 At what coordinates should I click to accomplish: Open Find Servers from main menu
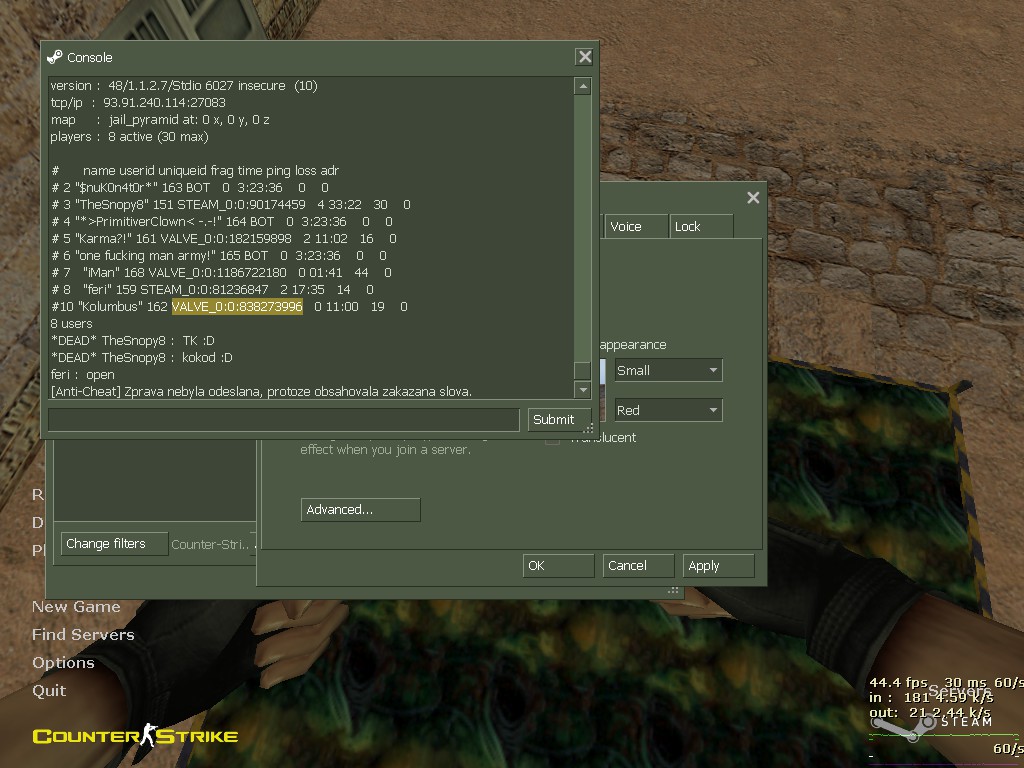(x=83, y=635)
